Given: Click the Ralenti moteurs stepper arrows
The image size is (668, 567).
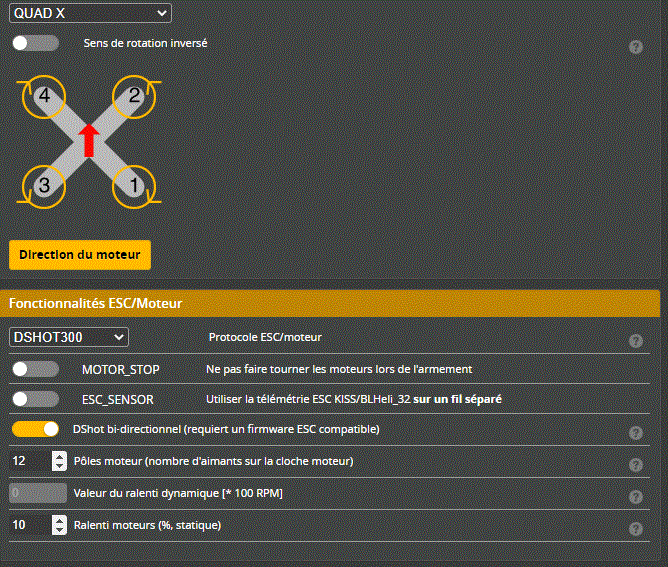Looking at the screenshot, I should pos(59,525).
